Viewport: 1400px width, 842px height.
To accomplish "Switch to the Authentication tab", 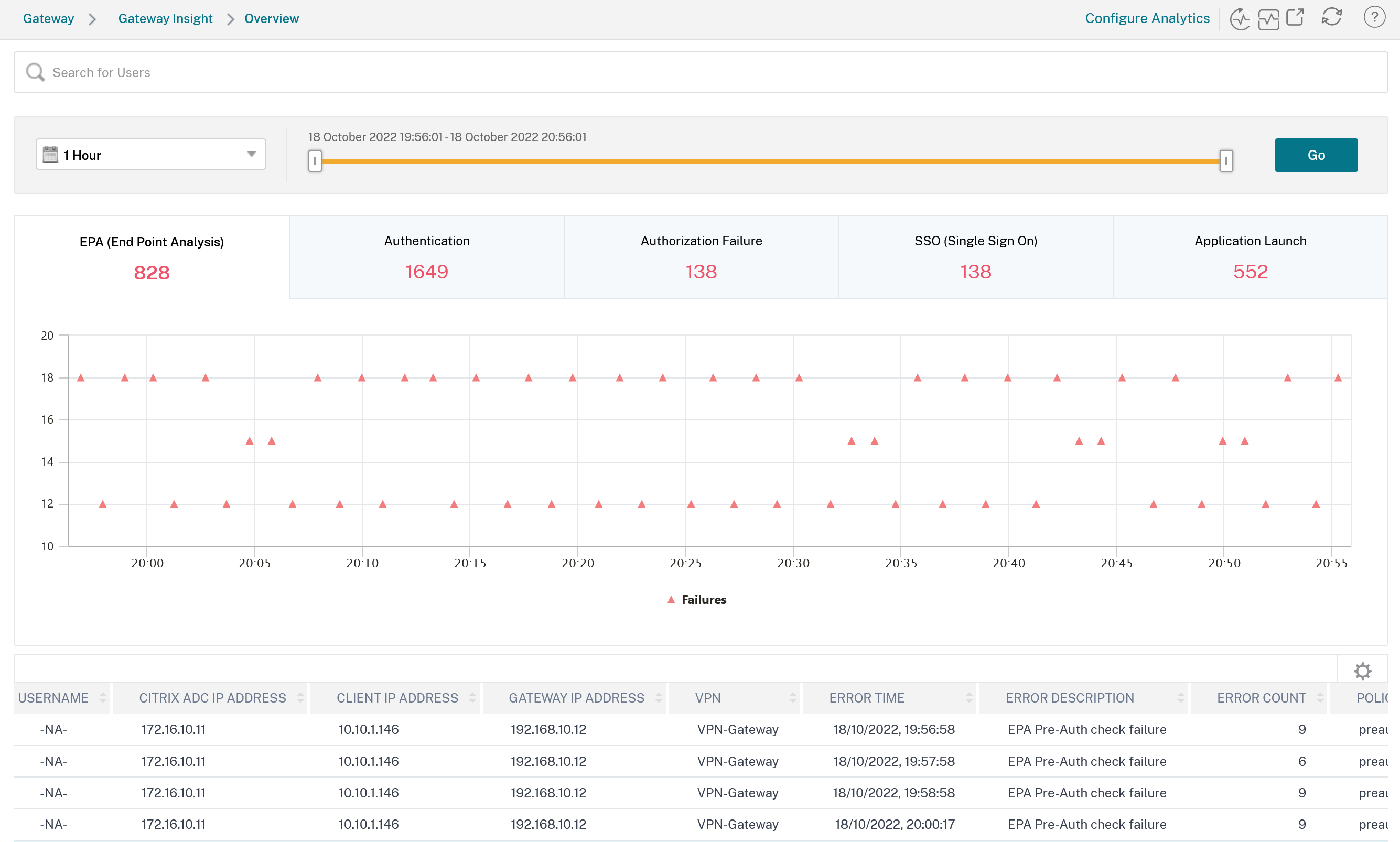I will tap(427, 257).
